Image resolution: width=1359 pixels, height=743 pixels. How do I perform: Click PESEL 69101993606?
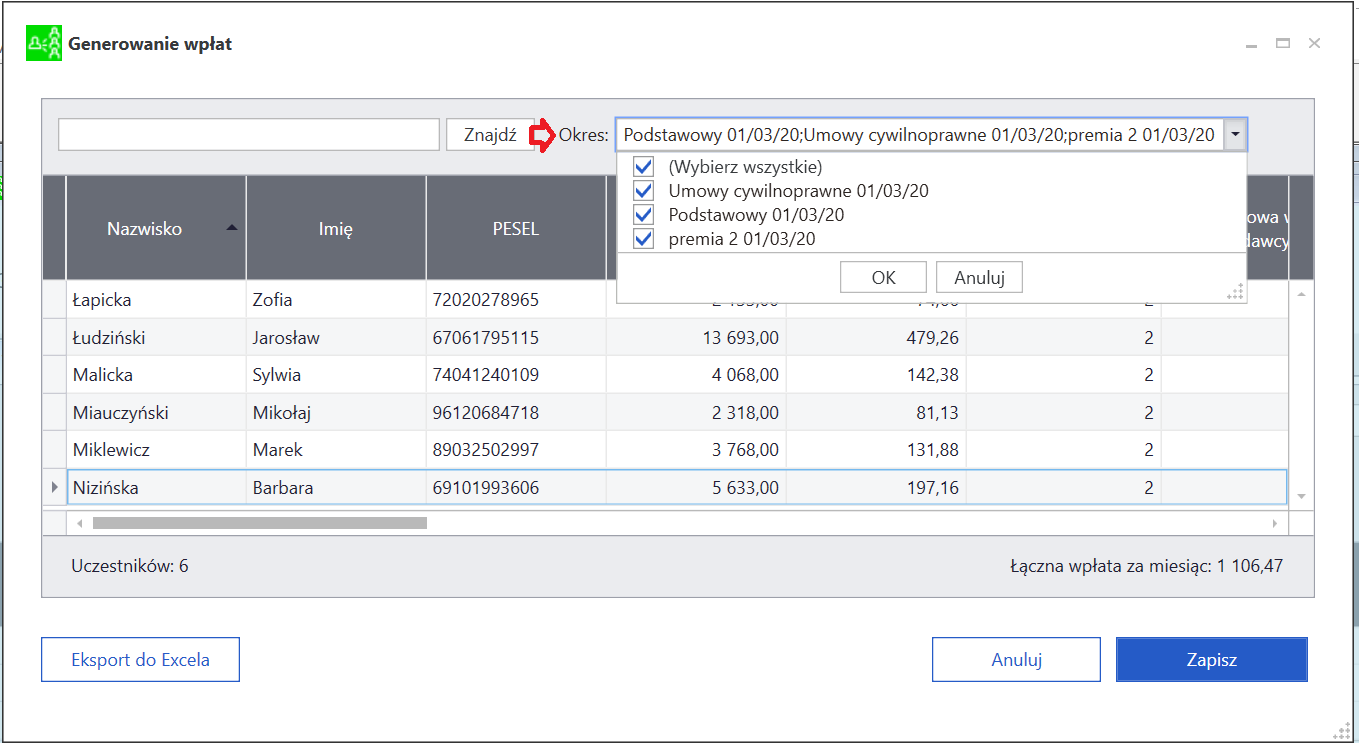(486, 488)
